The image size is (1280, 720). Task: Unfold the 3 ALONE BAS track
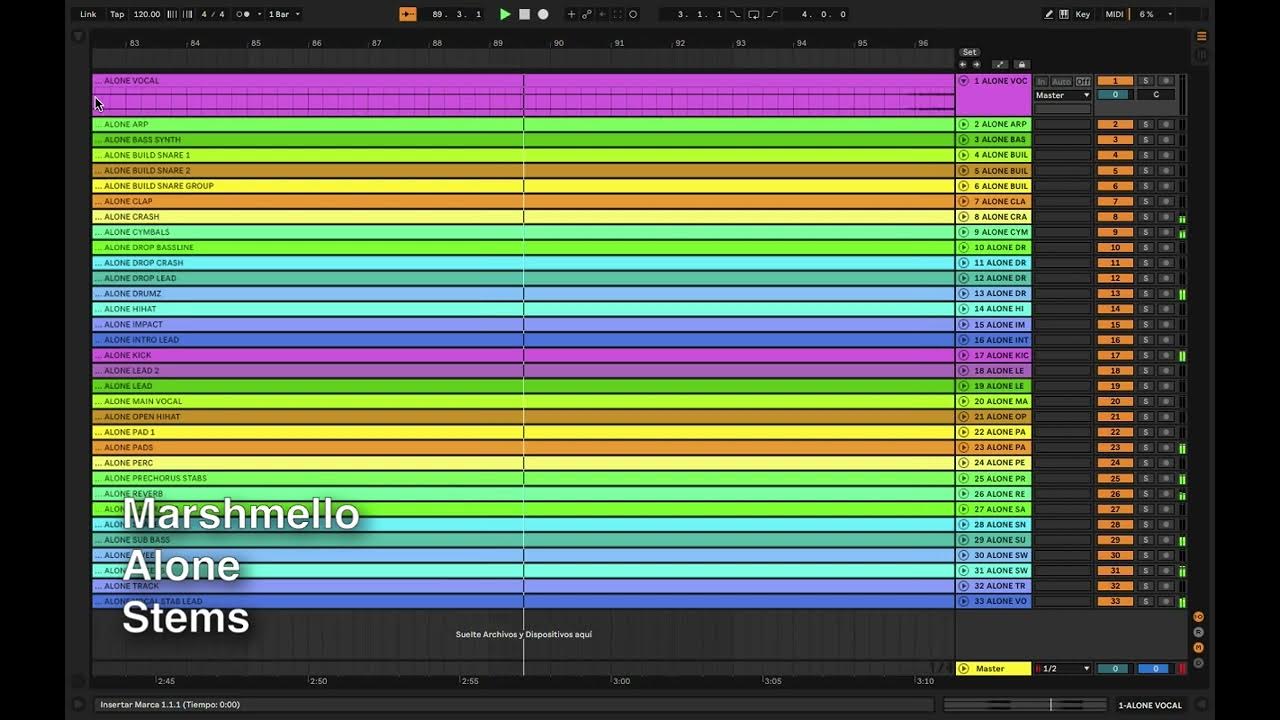[x=964, y=140]
